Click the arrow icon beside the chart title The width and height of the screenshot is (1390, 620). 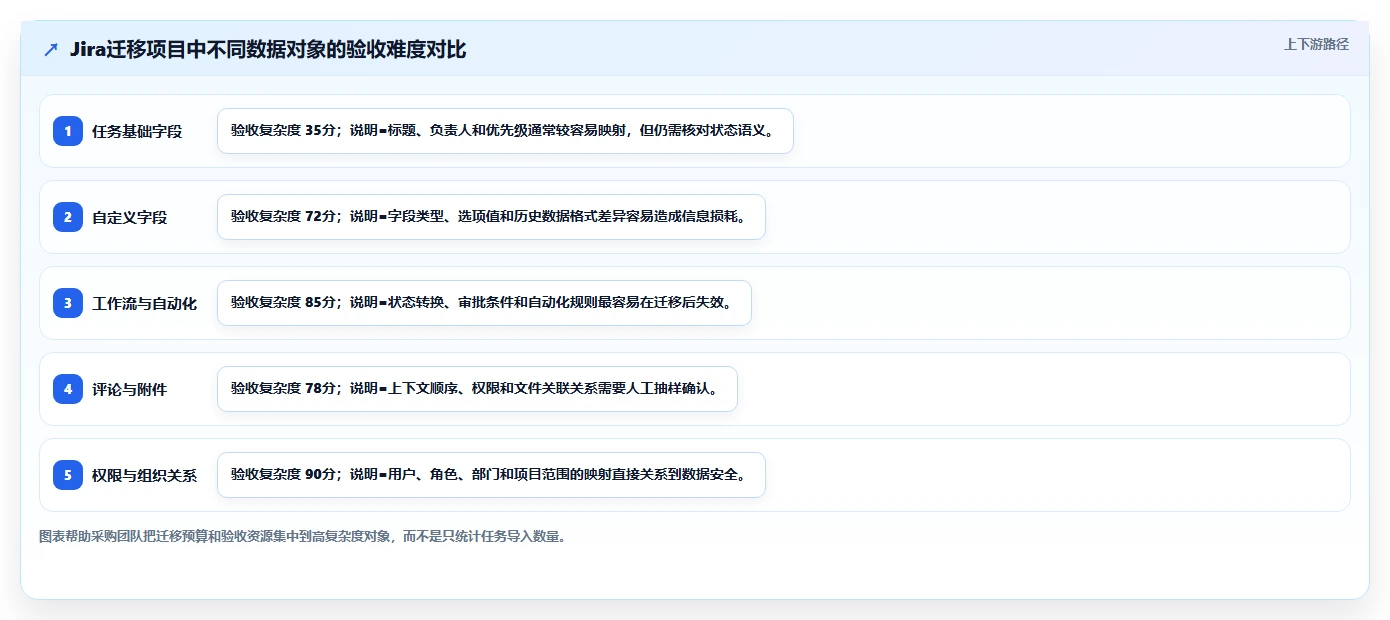(x=51, y=50)
